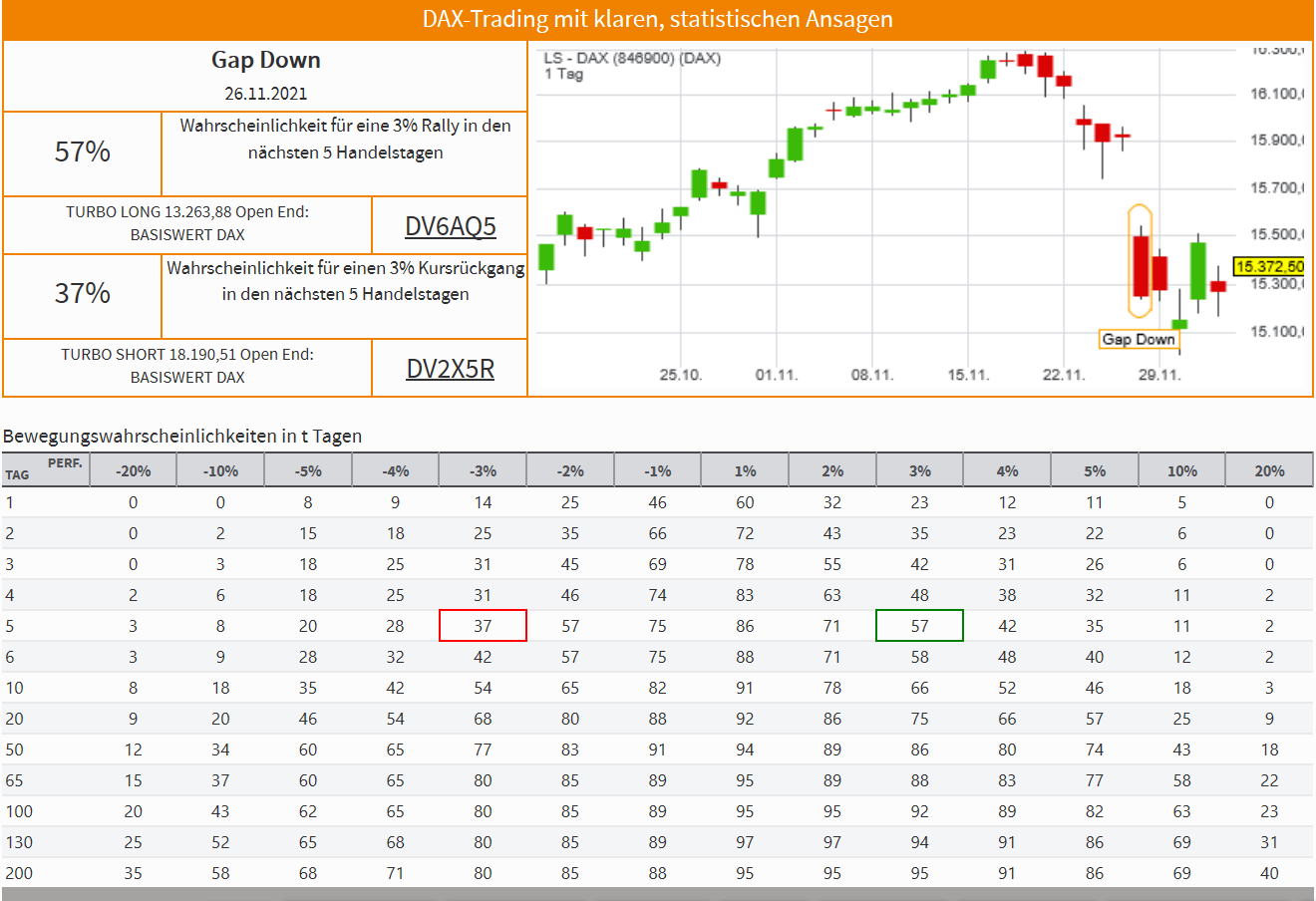Viewport: 1316px width, 901px height.
Task: Click the DAX-Trading orange title banner
Action: pos(658,19)
